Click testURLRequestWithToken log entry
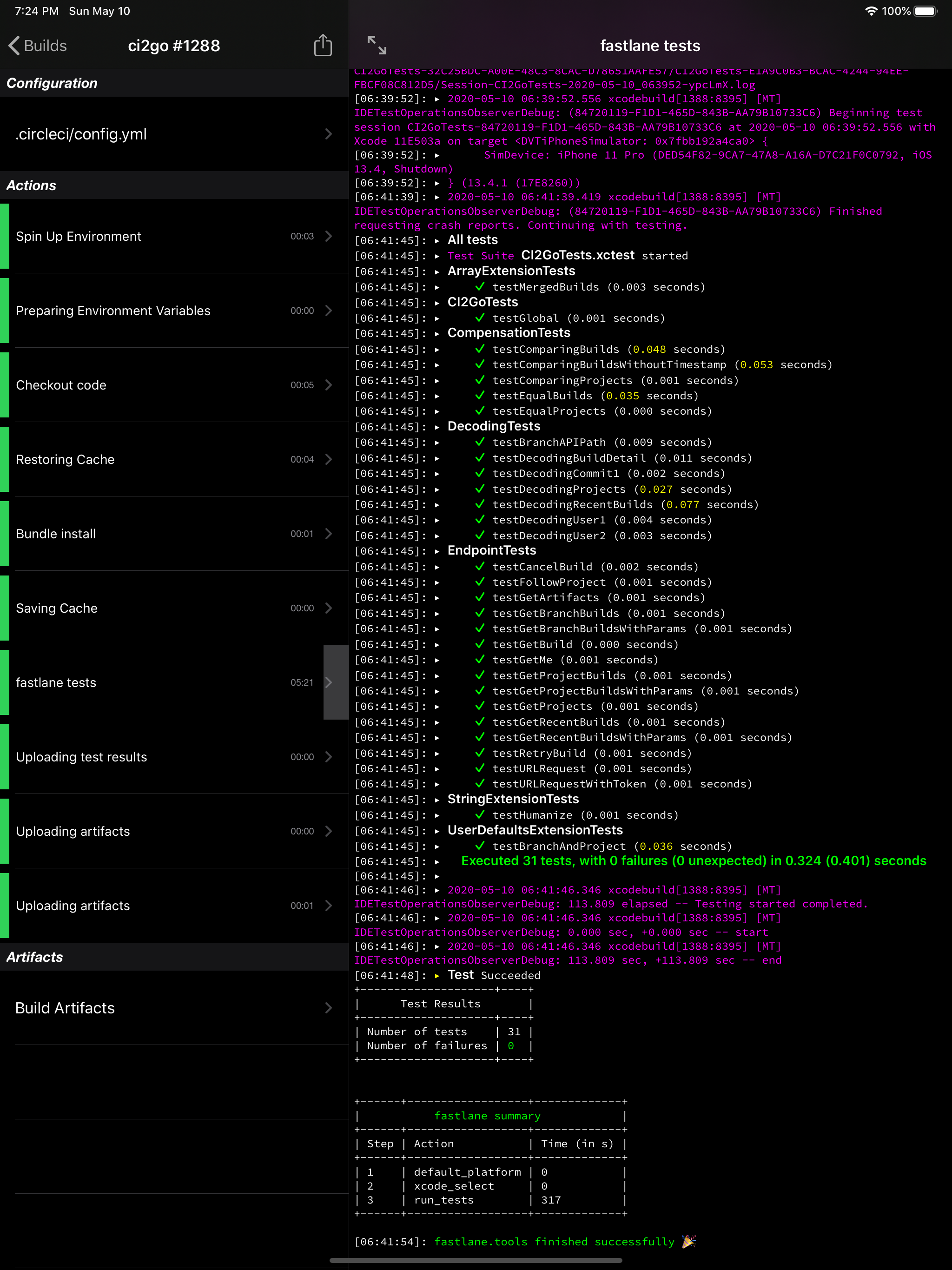 (x=622, y=784)
